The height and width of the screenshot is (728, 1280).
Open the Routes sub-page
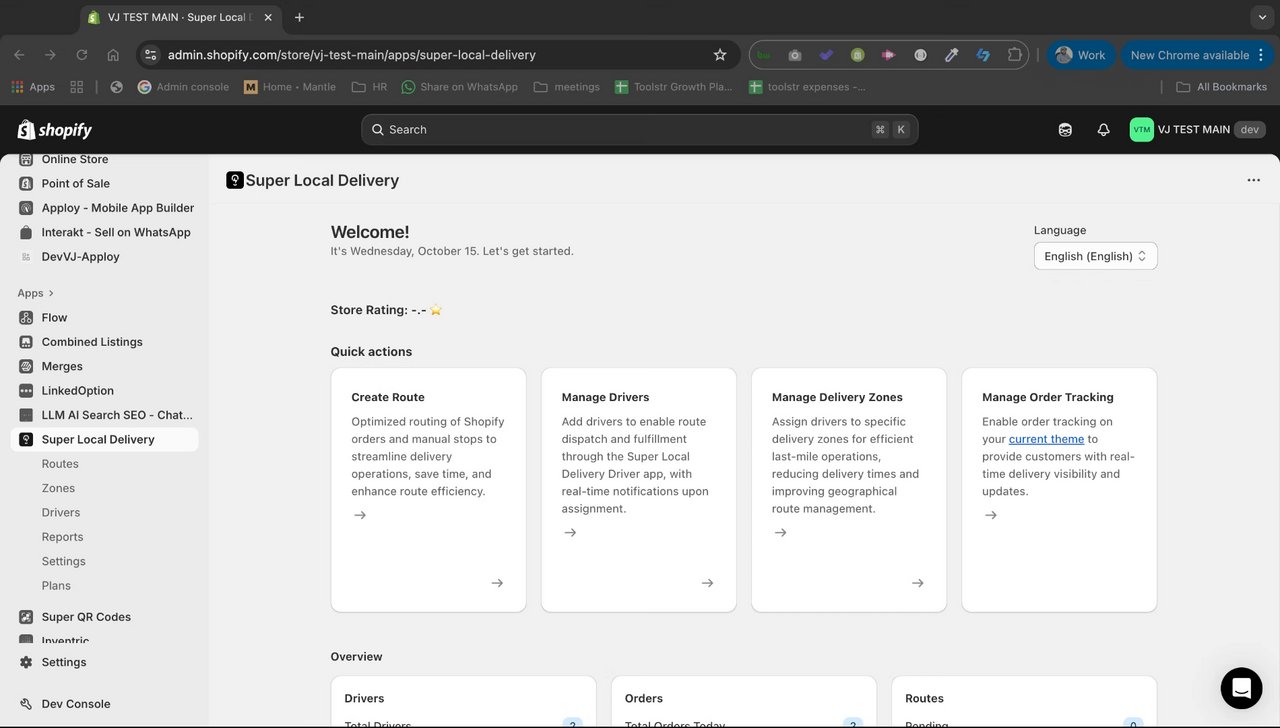[x=60, y=464]
